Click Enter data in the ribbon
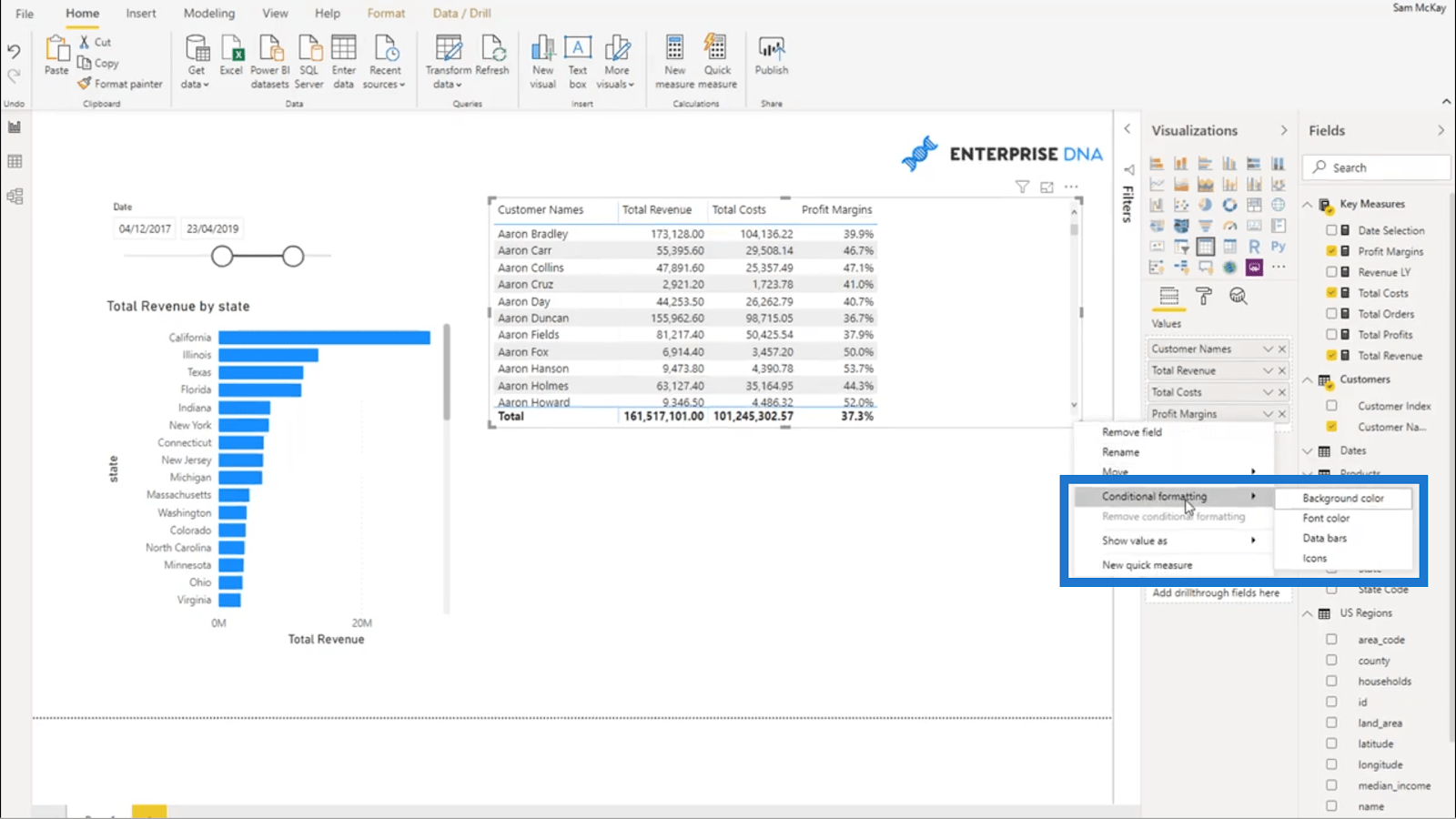Screen dimensions: 1456x819 pos(343,62)
